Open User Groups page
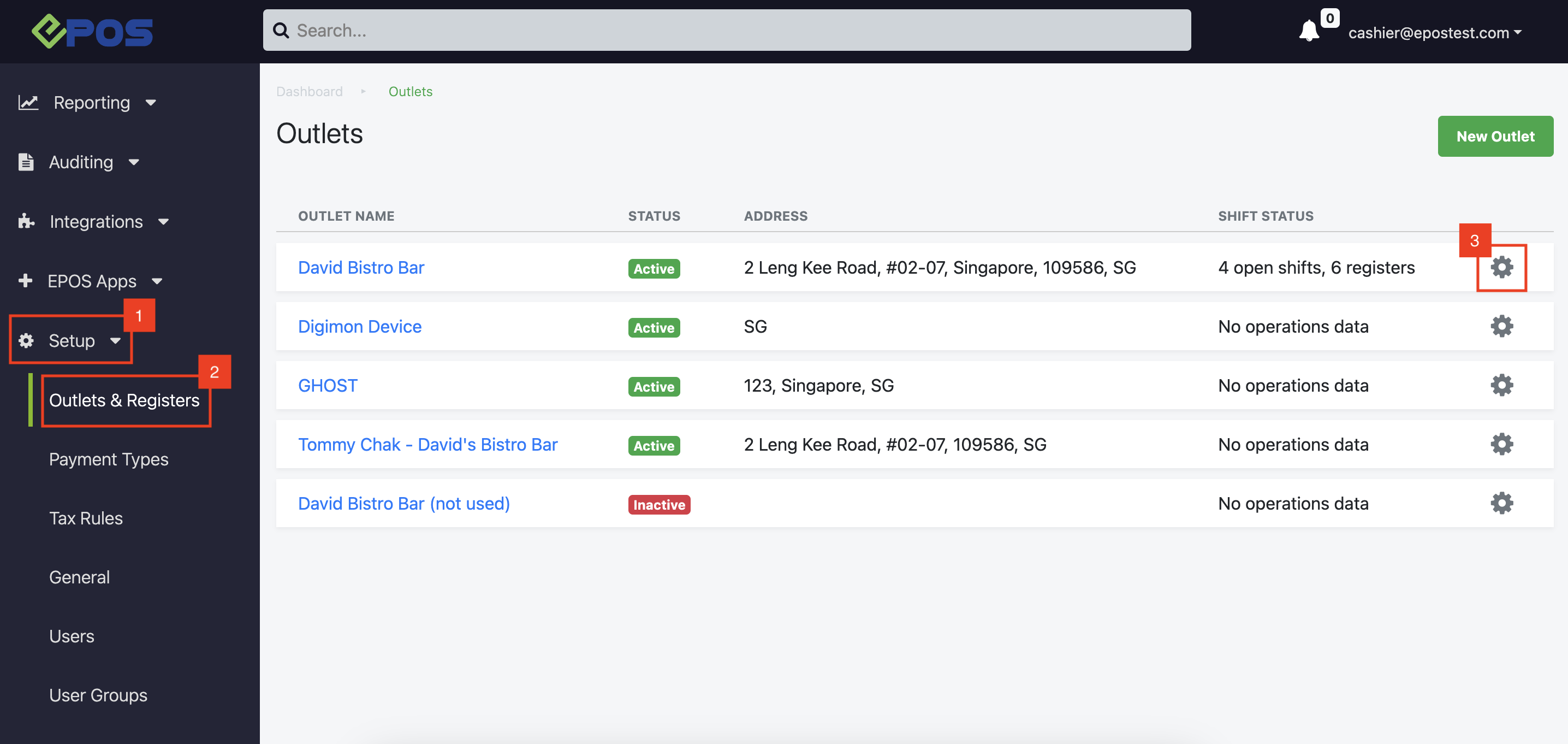 (x=98, y=695)
